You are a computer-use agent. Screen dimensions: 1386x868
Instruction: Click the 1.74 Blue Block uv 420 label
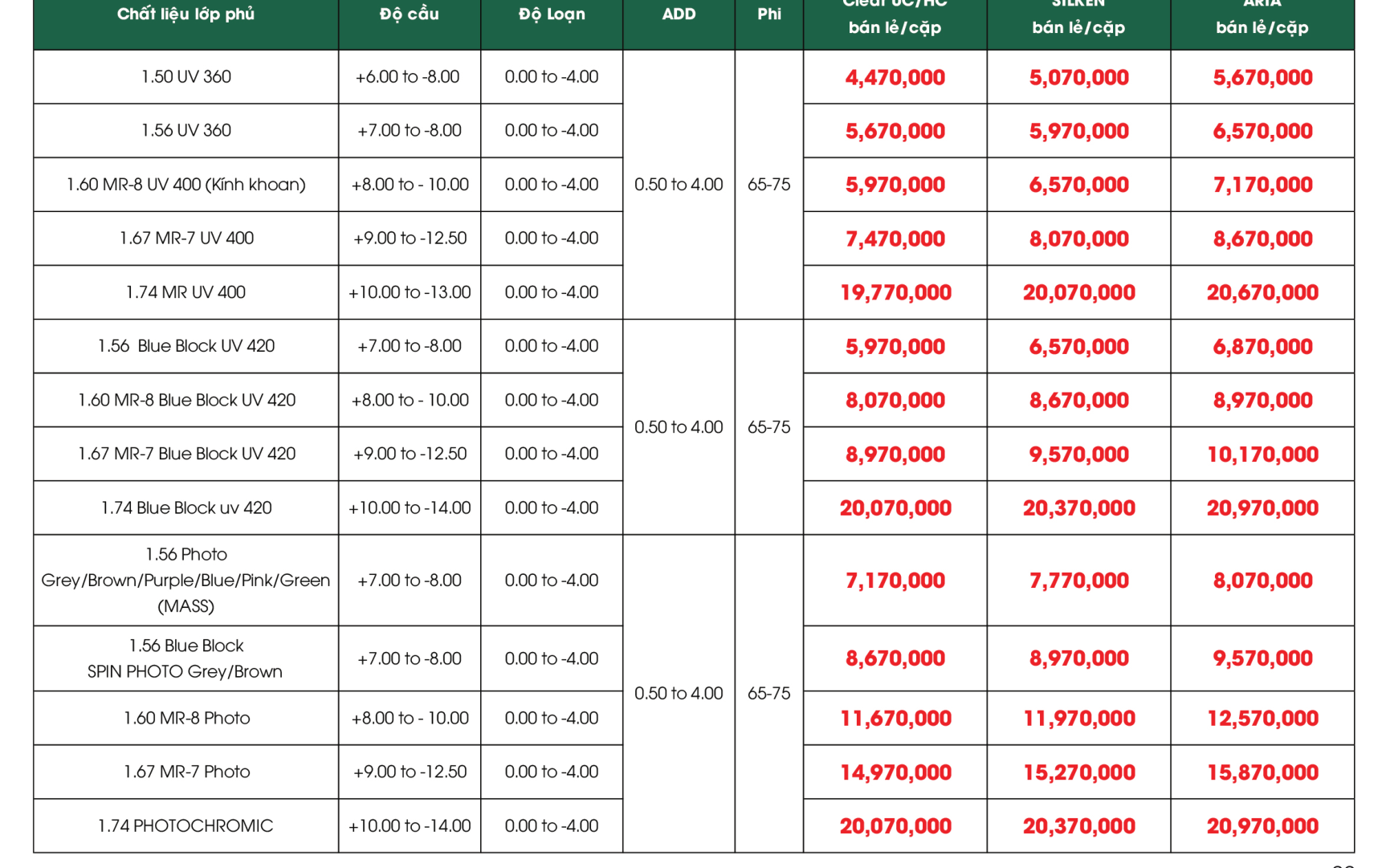(186, 508)
